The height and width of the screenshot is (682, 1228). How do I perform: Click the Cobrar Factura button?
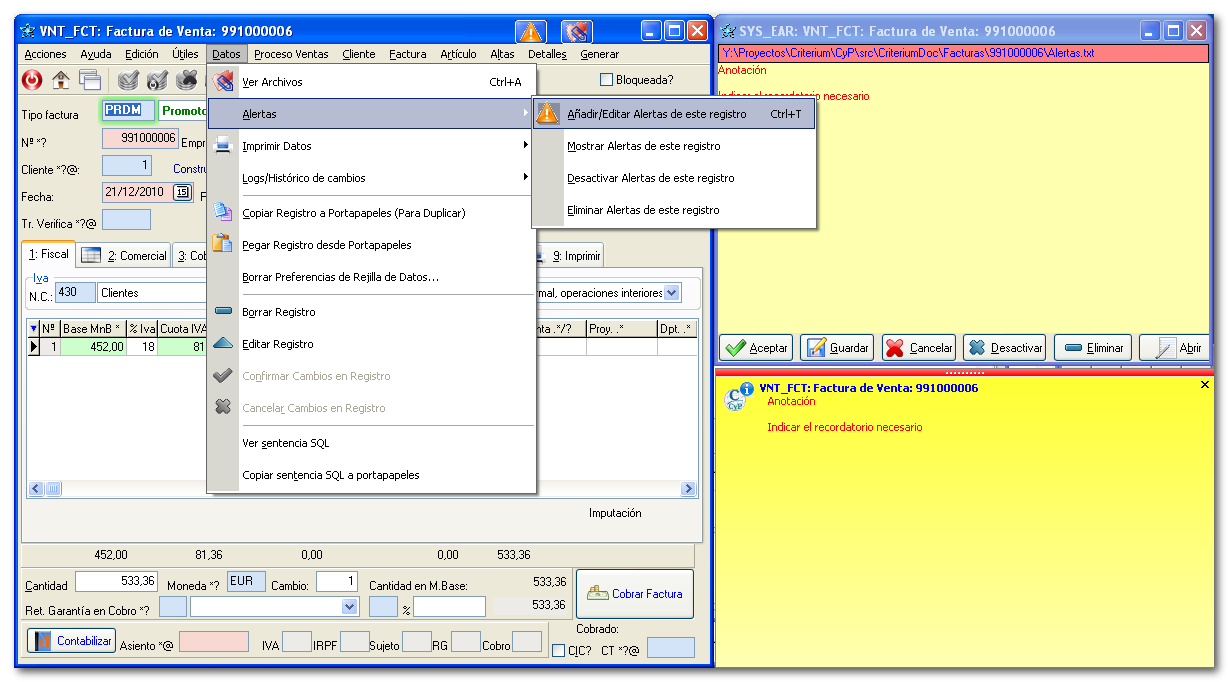tap(635, 594)
